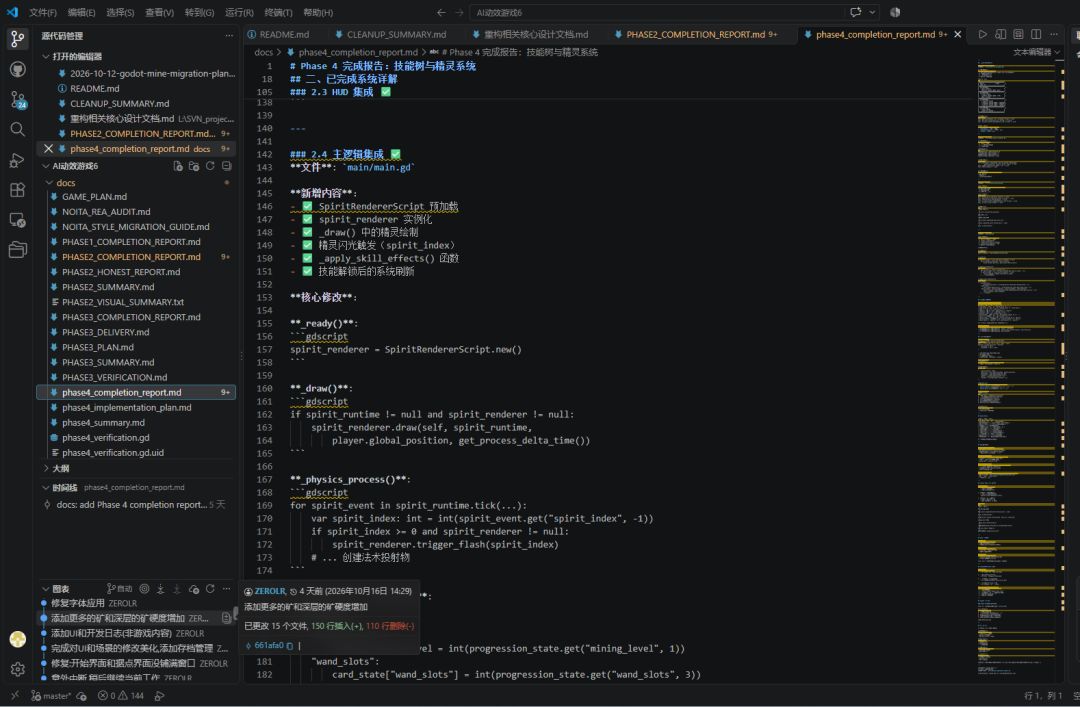Screen dimensions: 1080x707
Task: Switch to the README.md tab
Action: tap(279, 34)
